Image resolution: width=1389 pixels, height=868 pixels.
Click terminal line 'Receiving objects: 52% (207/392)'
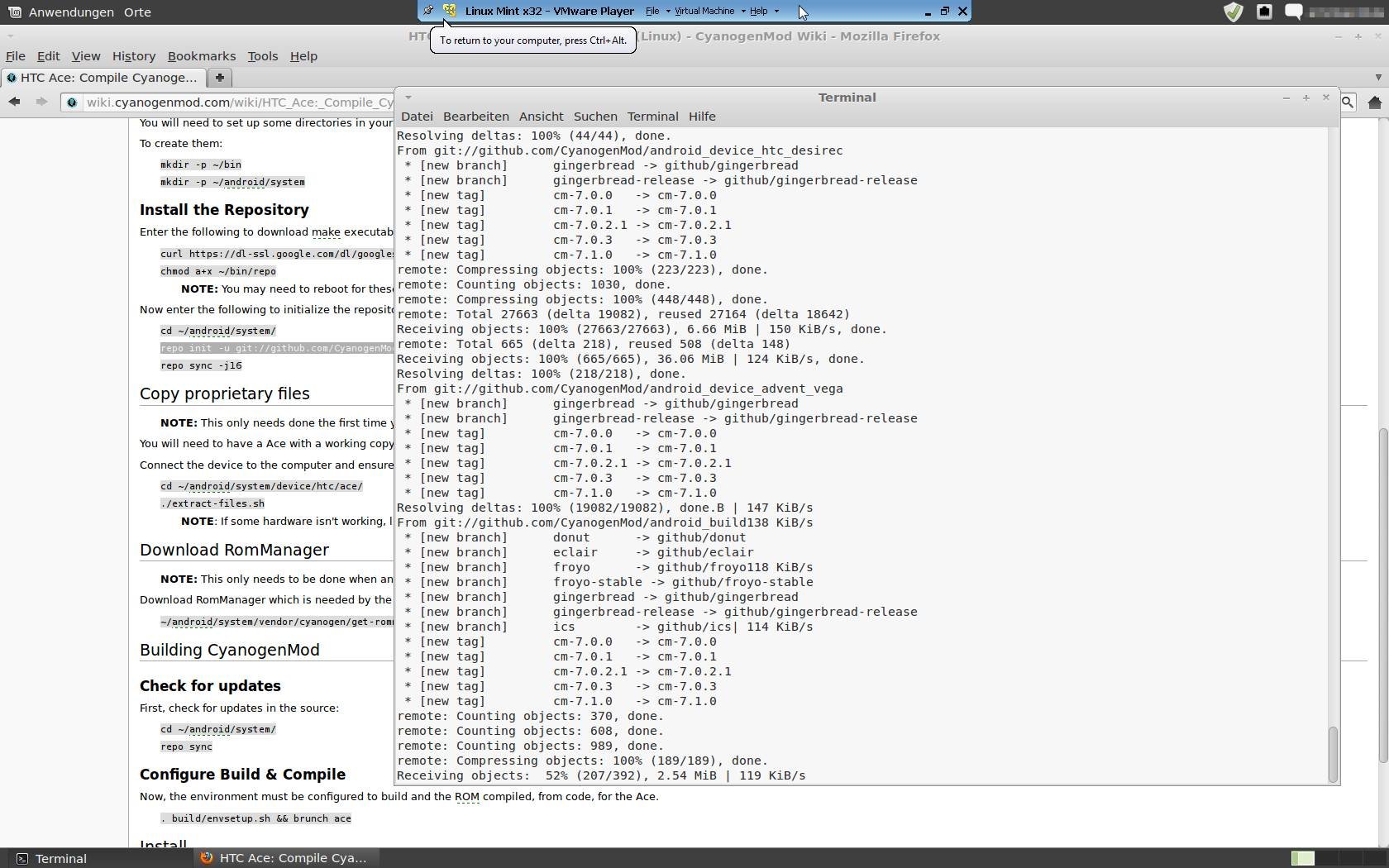(601, 775)
